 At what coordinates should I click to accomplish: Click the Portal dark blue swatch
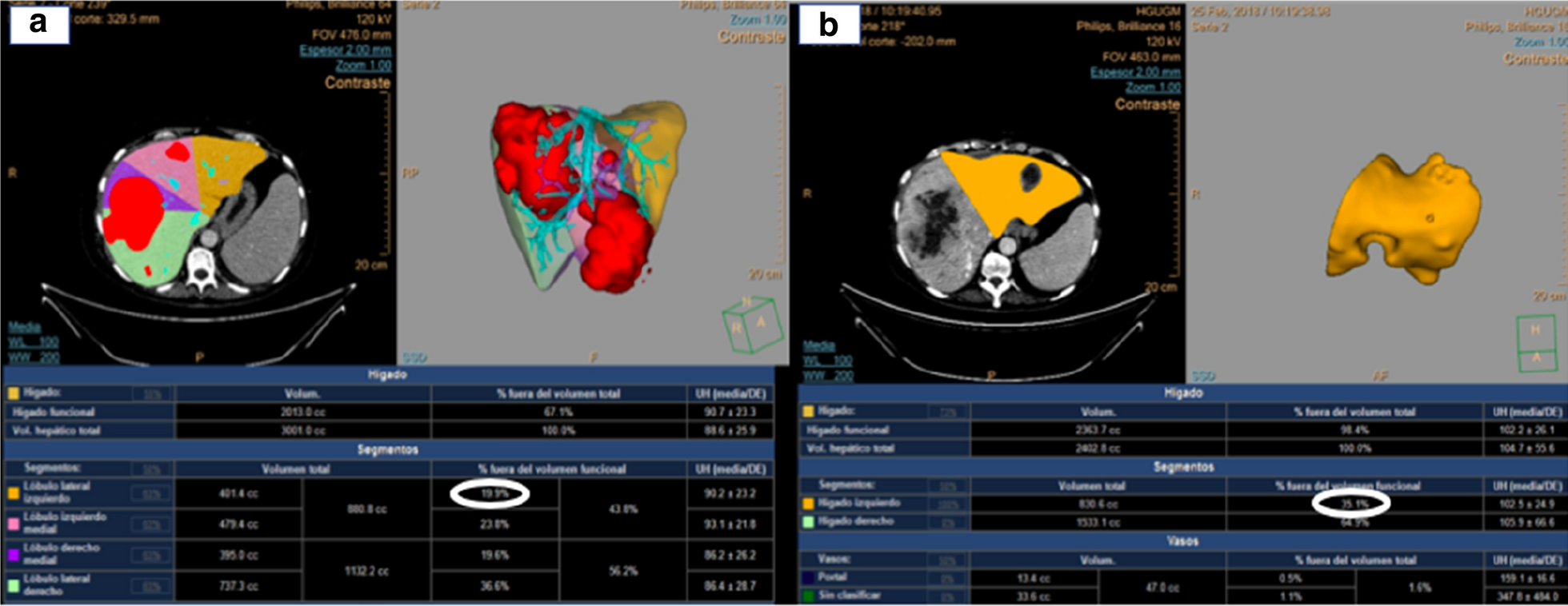click(808, 577)
